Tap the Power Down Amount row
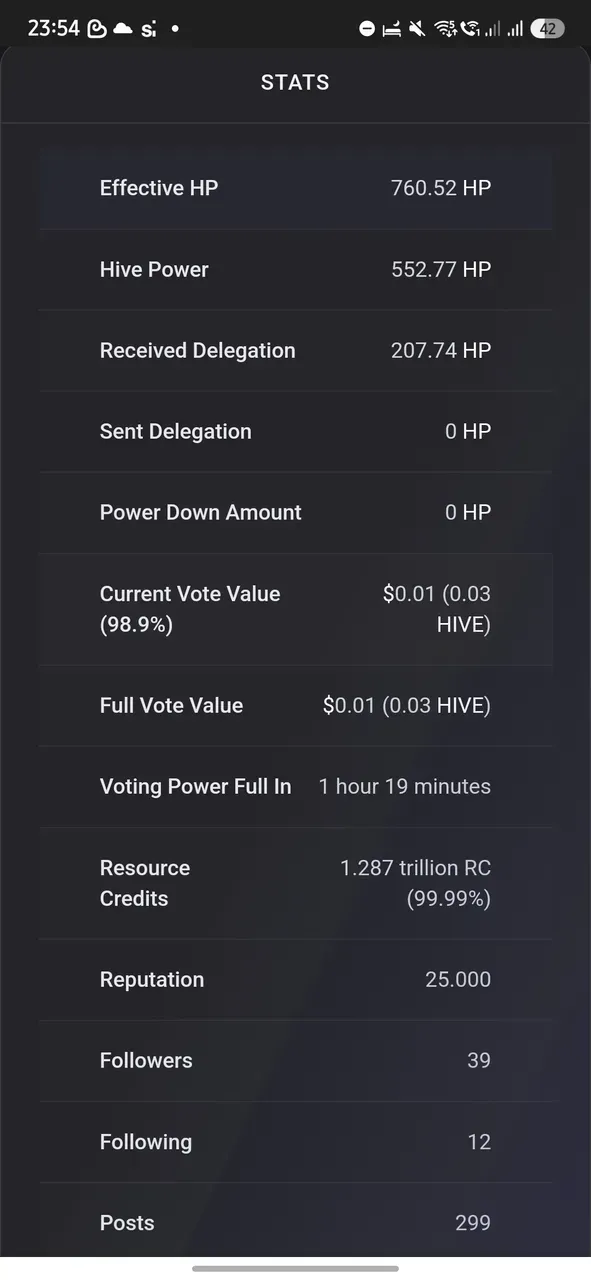591x1280 pixels. click(295, 513)
